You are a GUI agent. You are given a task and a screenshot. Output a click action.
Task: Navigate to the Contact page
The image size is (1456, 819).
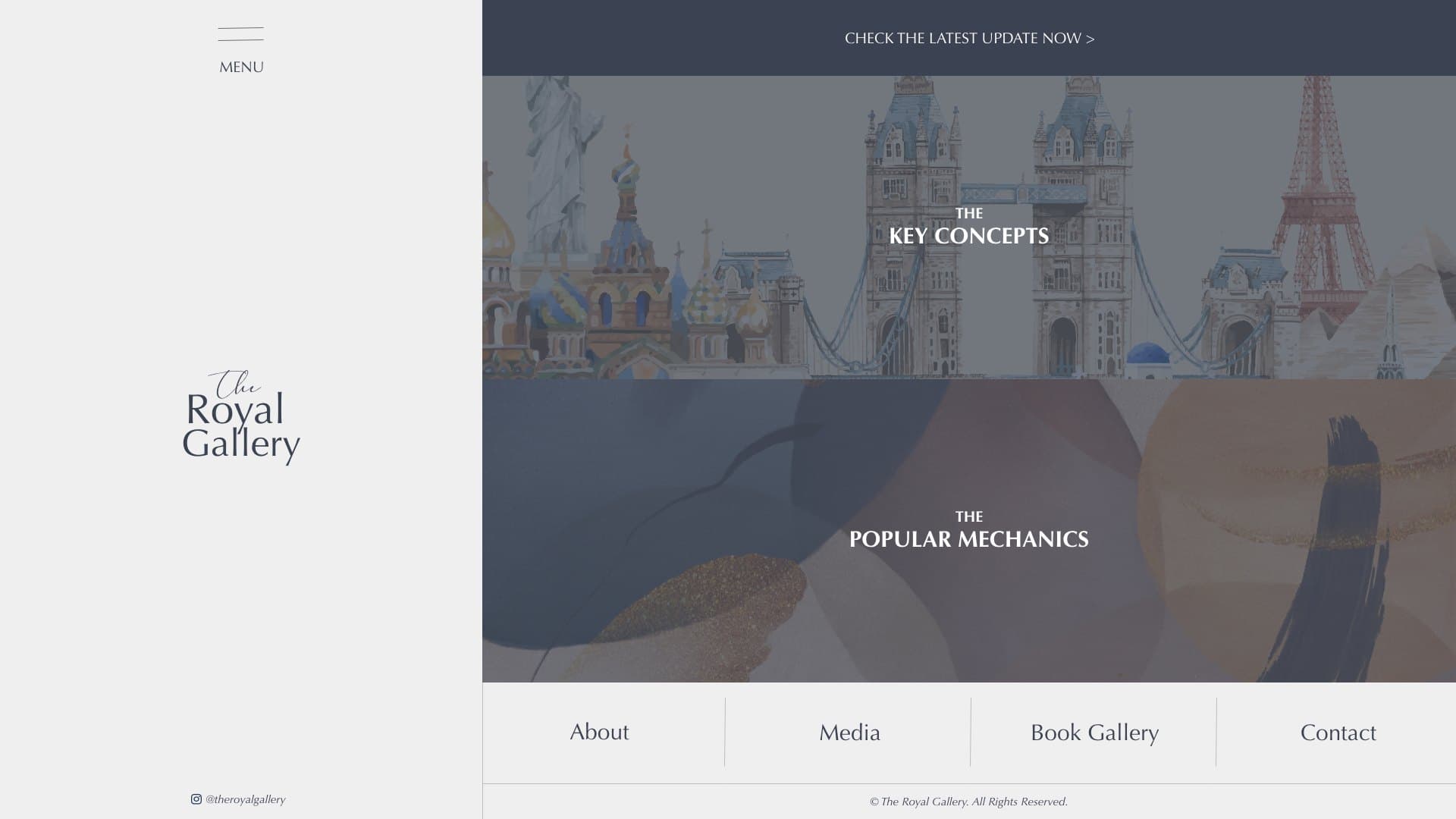(1338, 733)
